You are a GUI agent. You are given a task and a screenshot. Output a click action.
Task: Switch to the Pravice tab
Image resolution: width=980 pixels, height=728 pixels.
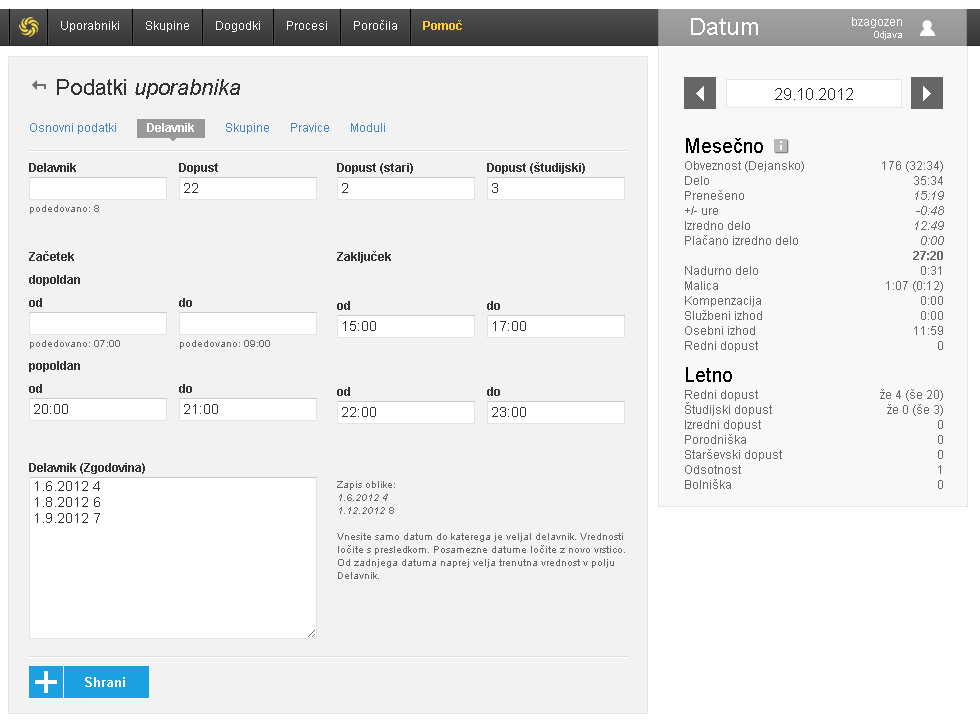pos(310,128)
